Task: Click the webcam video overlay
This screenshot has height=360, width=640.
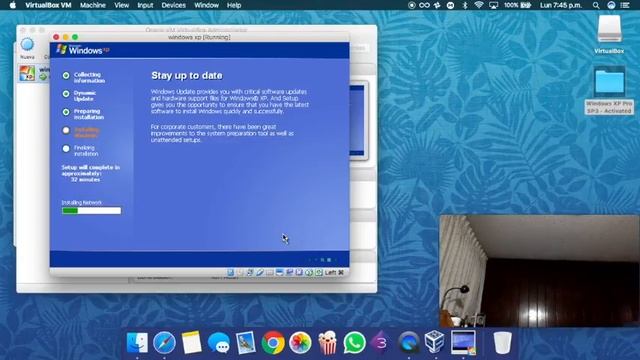Action: (539, 271)
